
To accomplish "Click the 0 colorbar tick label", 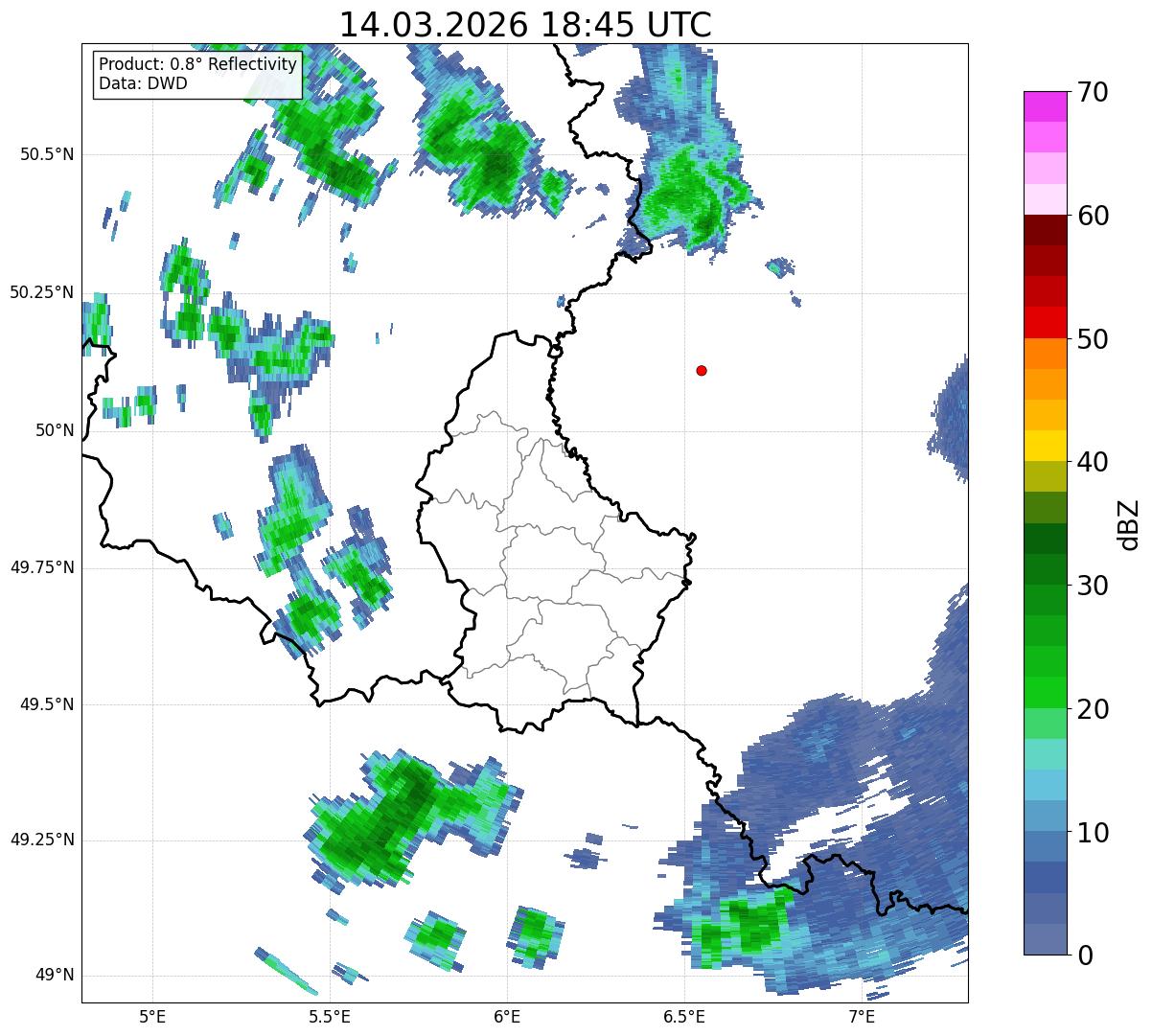I will coord(1086,955).
